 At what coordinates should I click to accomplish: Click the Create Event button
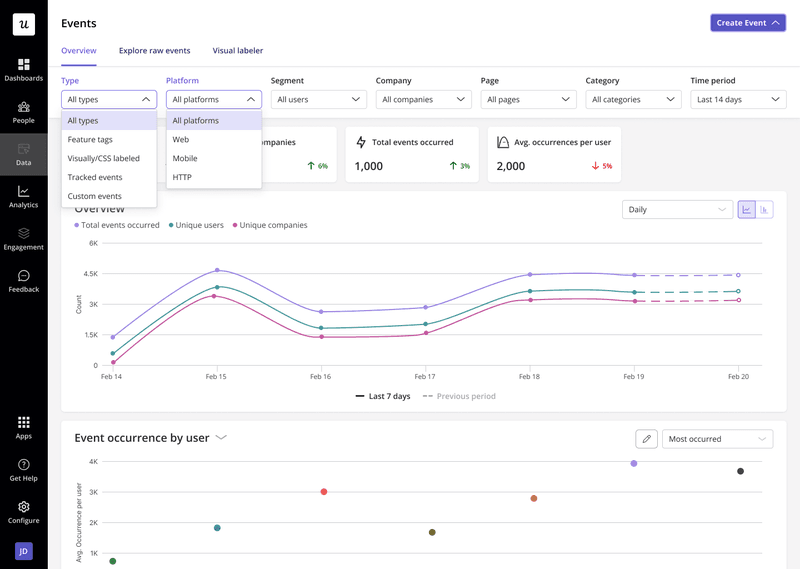pyautogui.click(x=747, y=23)
